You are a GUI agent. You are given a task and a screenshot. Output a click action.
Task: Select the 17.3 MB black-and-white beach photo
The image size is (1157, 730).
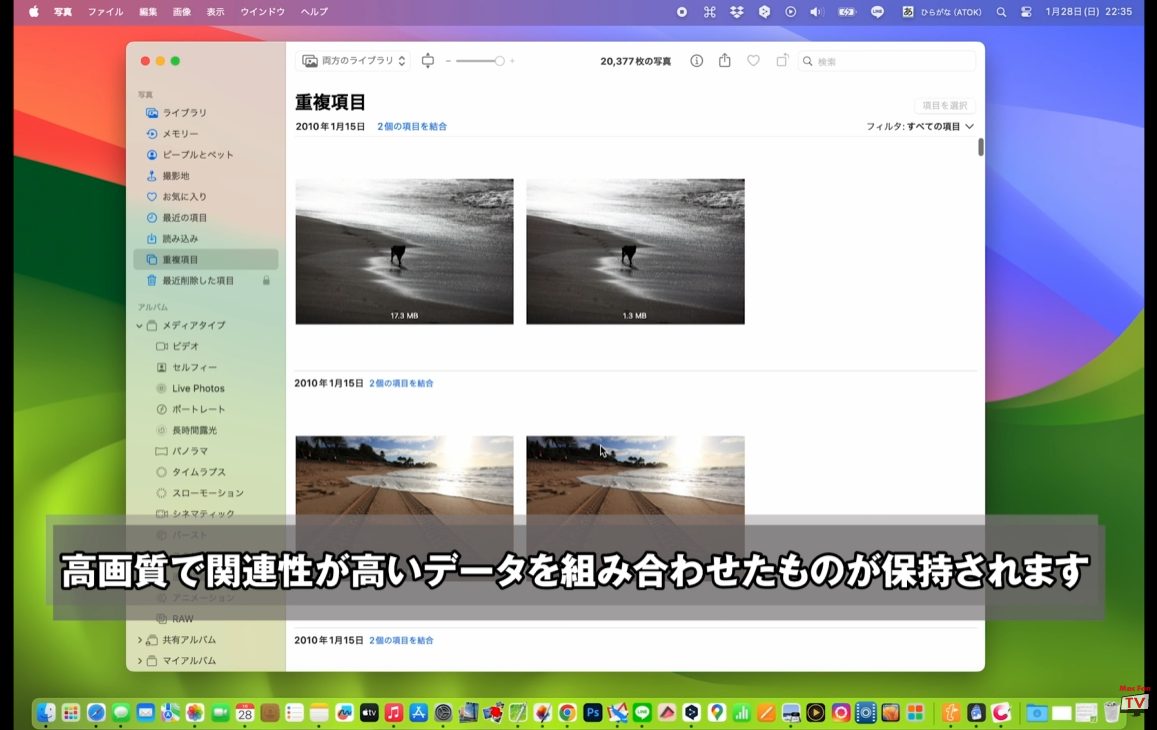tap(404, 251)
